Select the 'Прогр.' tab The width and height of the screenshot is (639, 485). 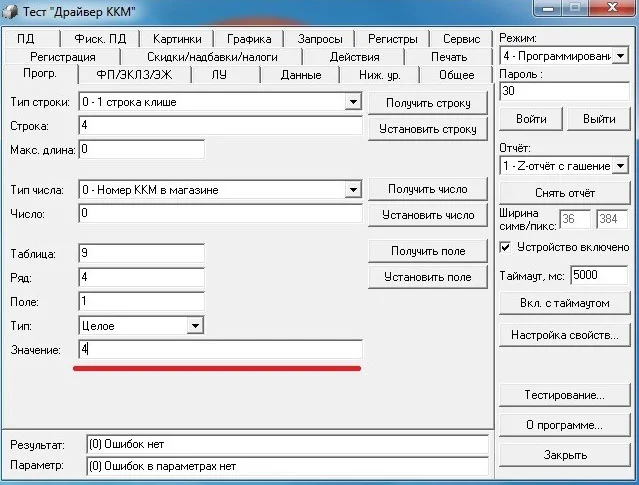pos(40,74)
